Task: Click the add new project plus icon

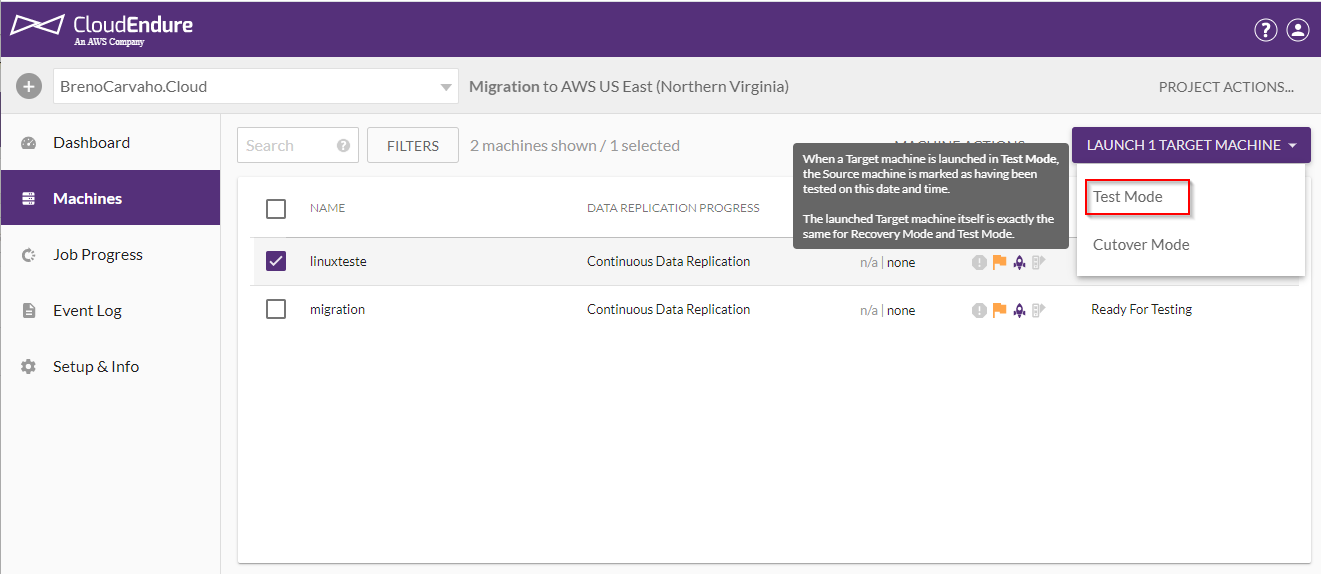Action: [29, 87]
